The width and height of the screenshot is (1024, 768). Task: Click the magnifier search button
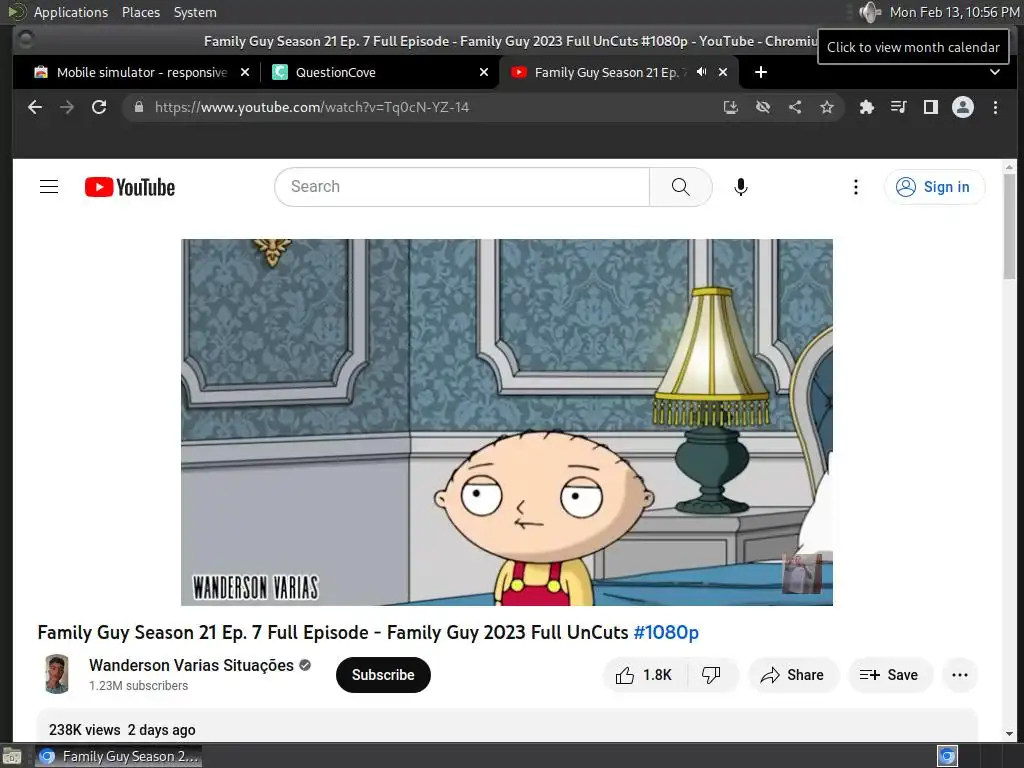680,187
